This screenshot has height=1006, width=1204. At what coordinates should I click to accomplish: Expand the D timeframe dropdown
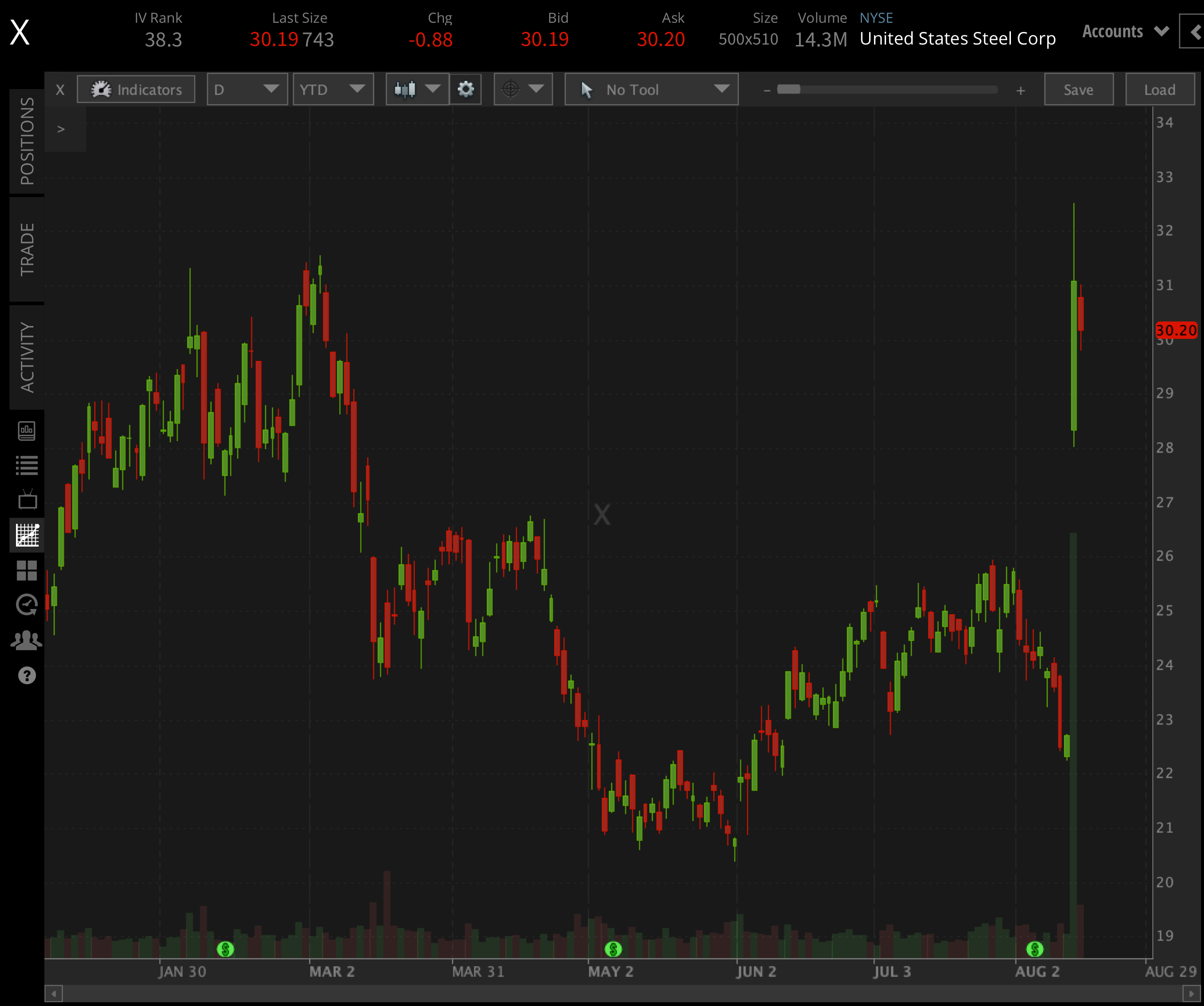point(247,90)
